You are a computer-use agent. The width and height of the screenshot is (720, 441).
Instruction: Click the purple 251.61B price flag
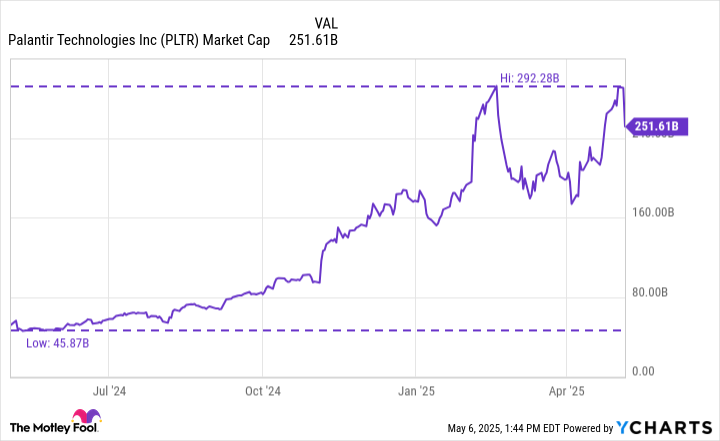[657, 126]
